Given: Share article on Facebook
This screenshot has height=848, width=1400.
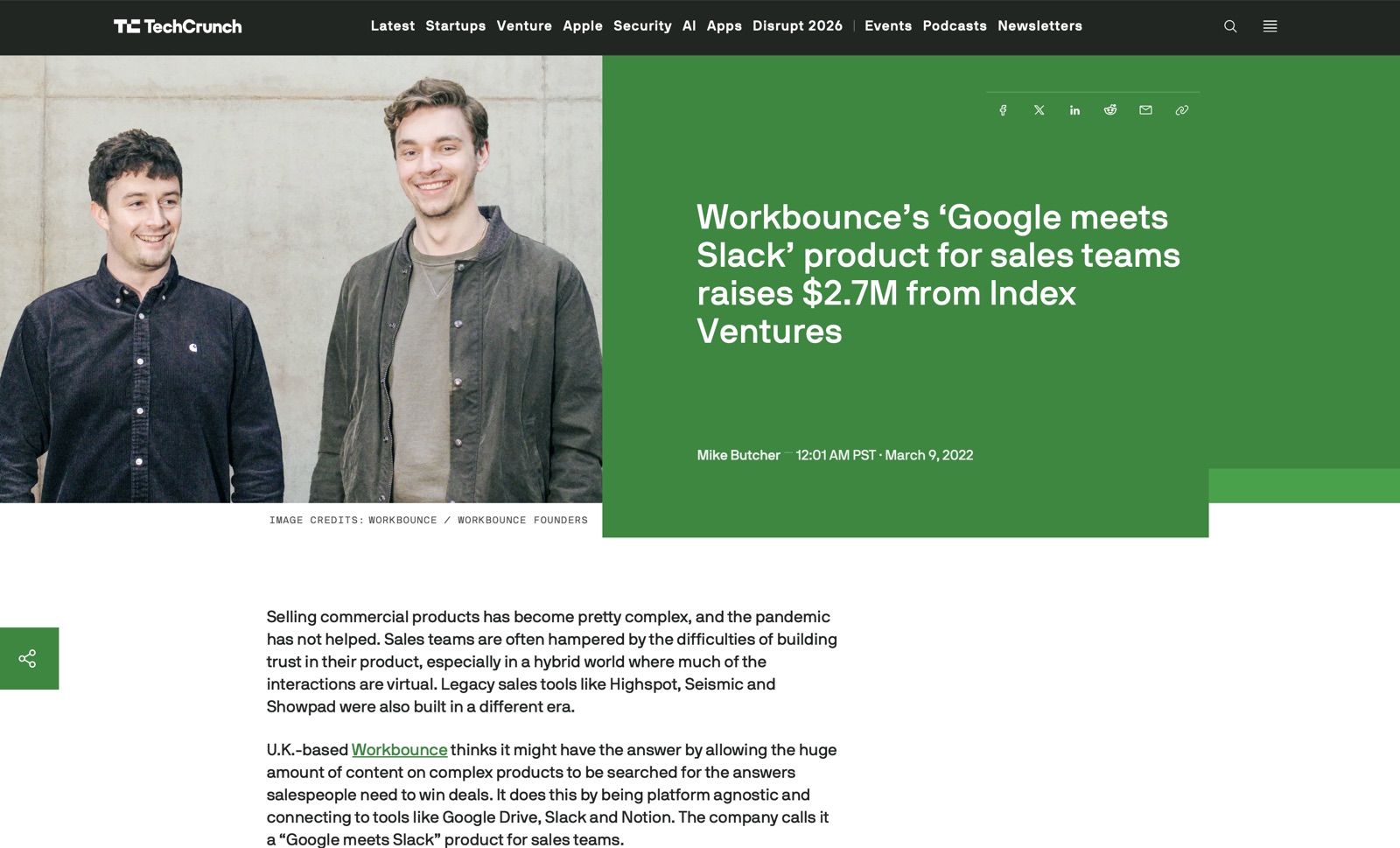Looking at the screenshot, I should coord(1004,110).
